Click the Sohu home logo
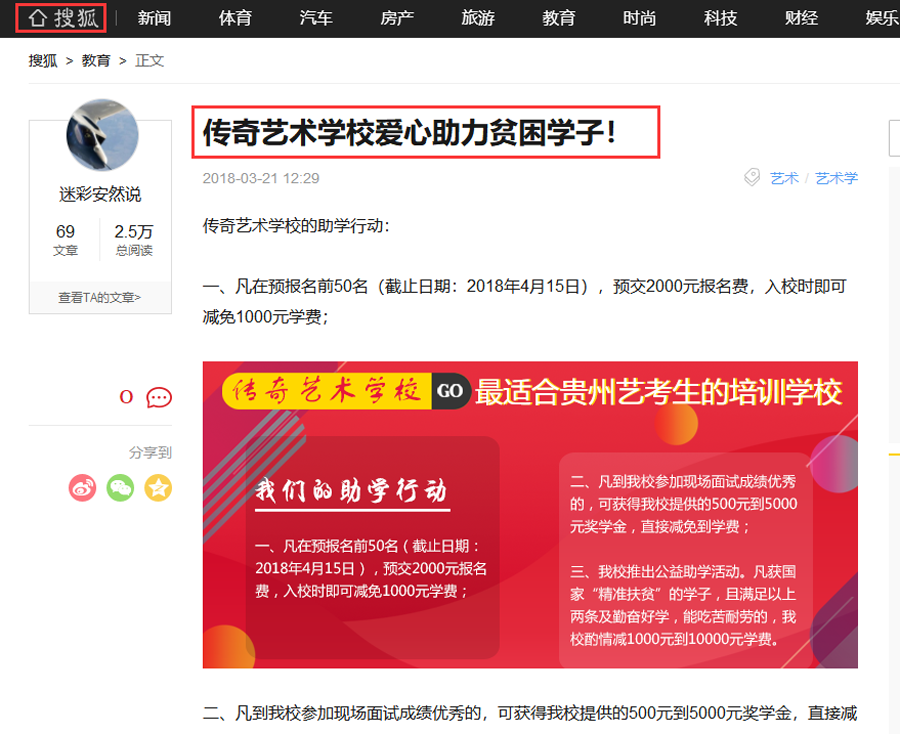Screen dimensions: 900x734 (61, 18)
